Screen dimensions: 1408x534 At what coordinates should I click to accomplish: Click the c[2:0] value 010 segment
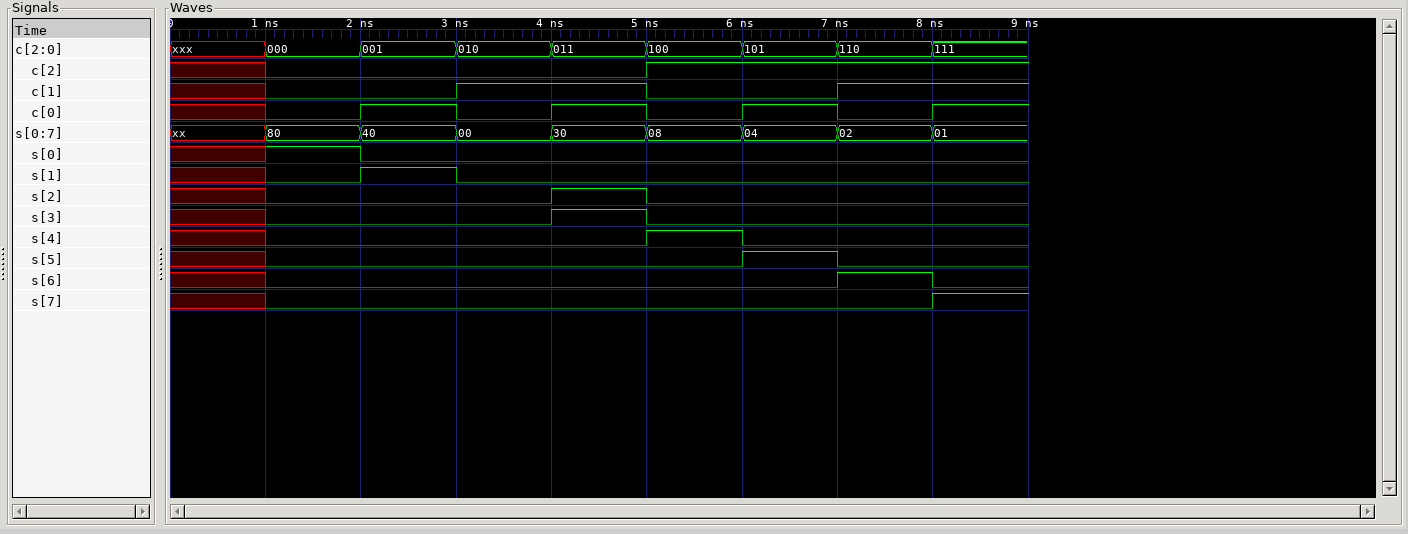coord(503,49)
